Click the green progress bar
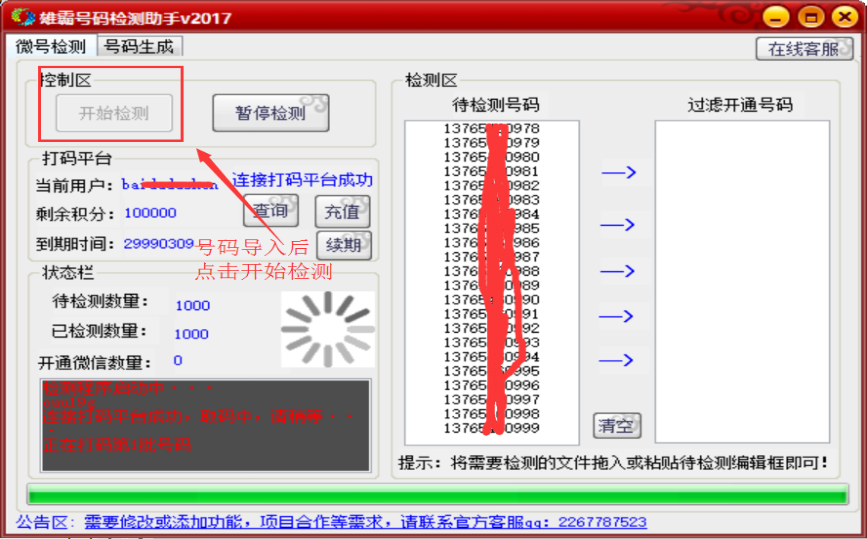Viewport: 867px width, 539px height. click(437, 494)
